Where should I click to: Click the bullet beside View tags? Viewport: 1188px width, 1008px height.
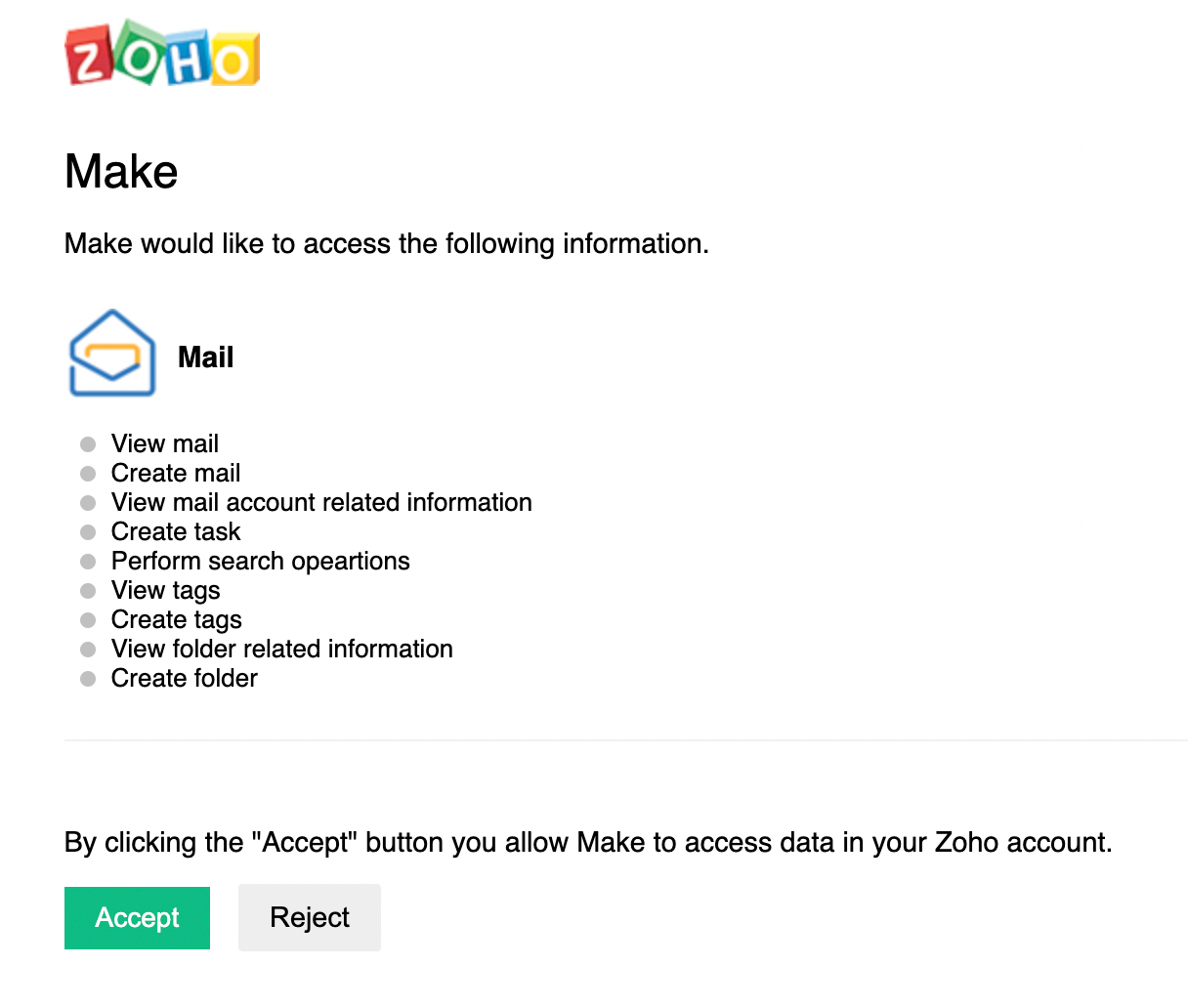click(88, 591)
